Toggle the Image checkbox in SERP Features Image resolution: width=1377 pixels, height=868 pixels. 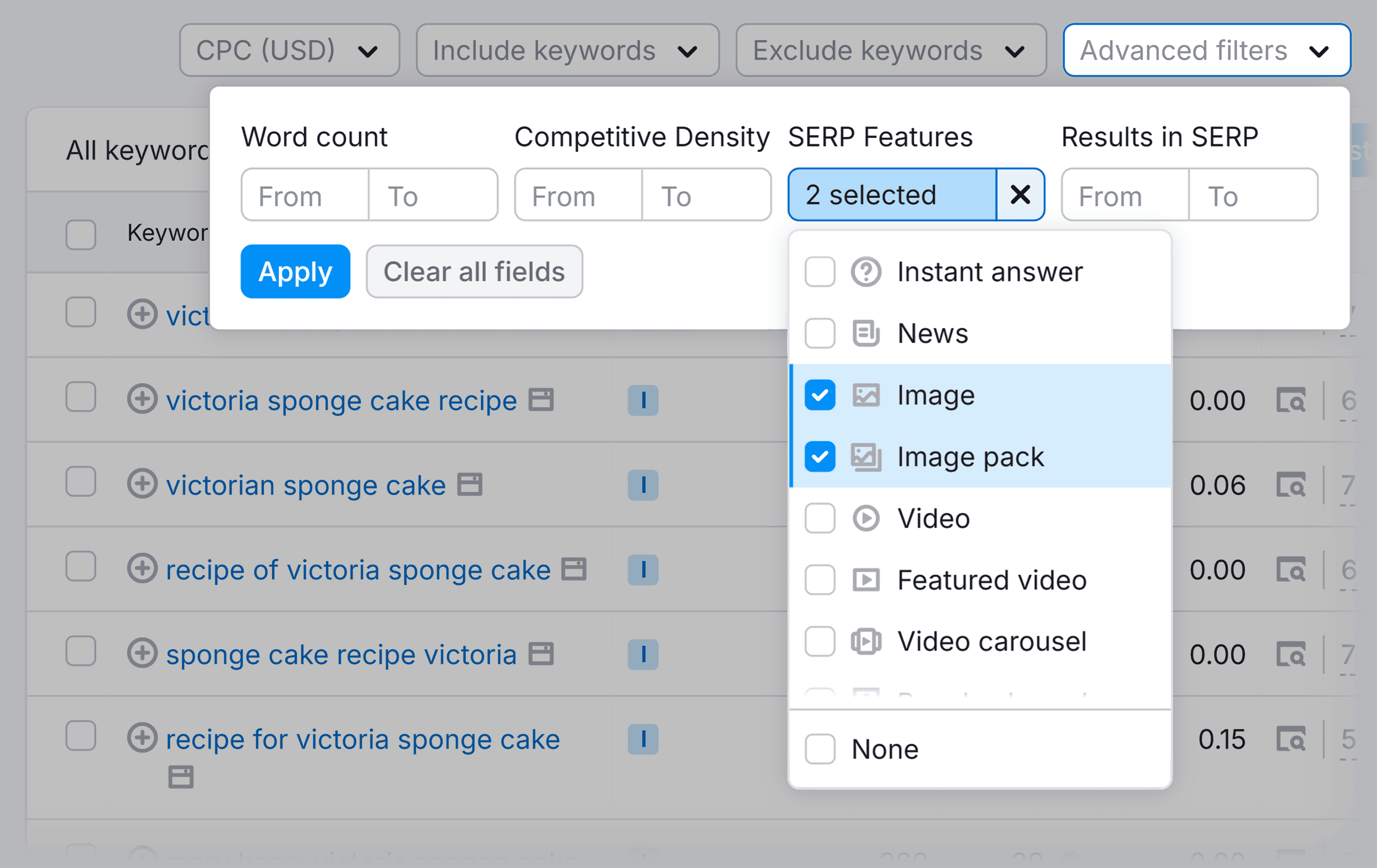(820, 395)
